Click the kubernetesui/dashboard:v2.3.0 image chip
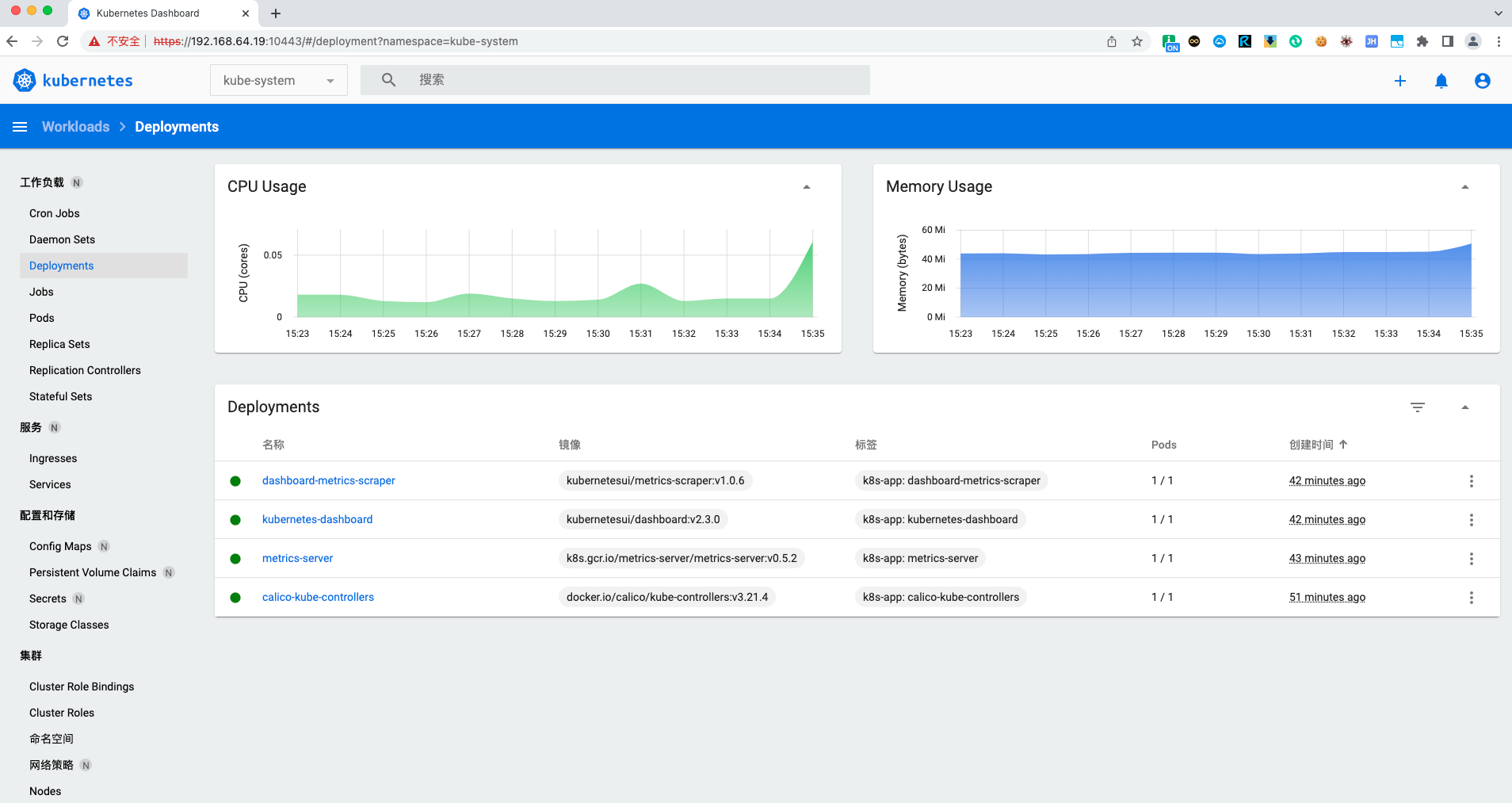1512x803 pixels. [643, 519]
